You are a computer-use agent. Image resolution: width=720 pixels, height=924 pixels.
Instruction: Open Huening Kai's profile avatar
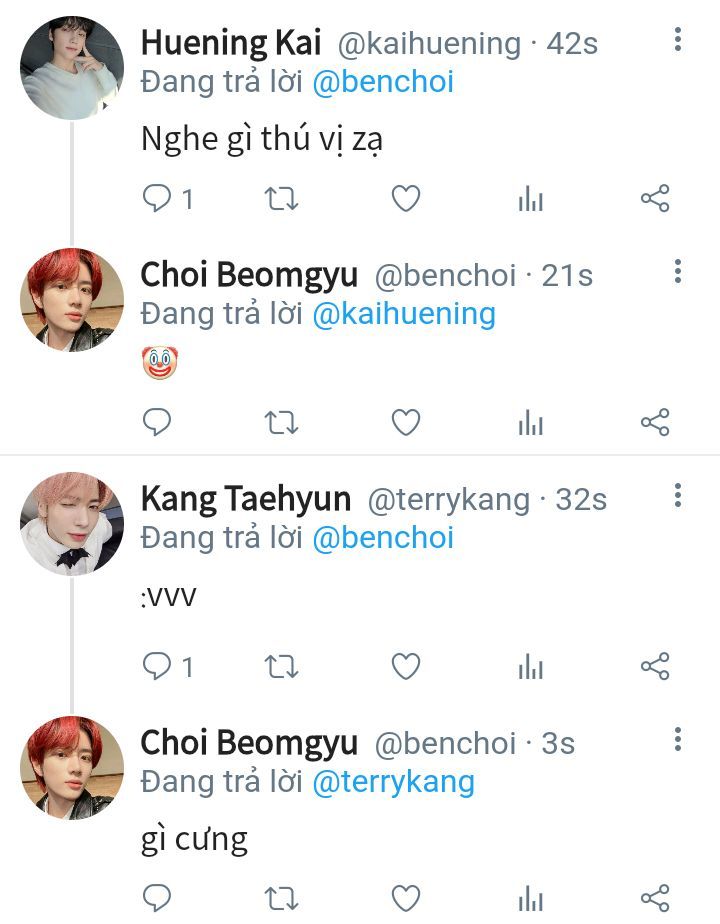(x=72, y=68)
